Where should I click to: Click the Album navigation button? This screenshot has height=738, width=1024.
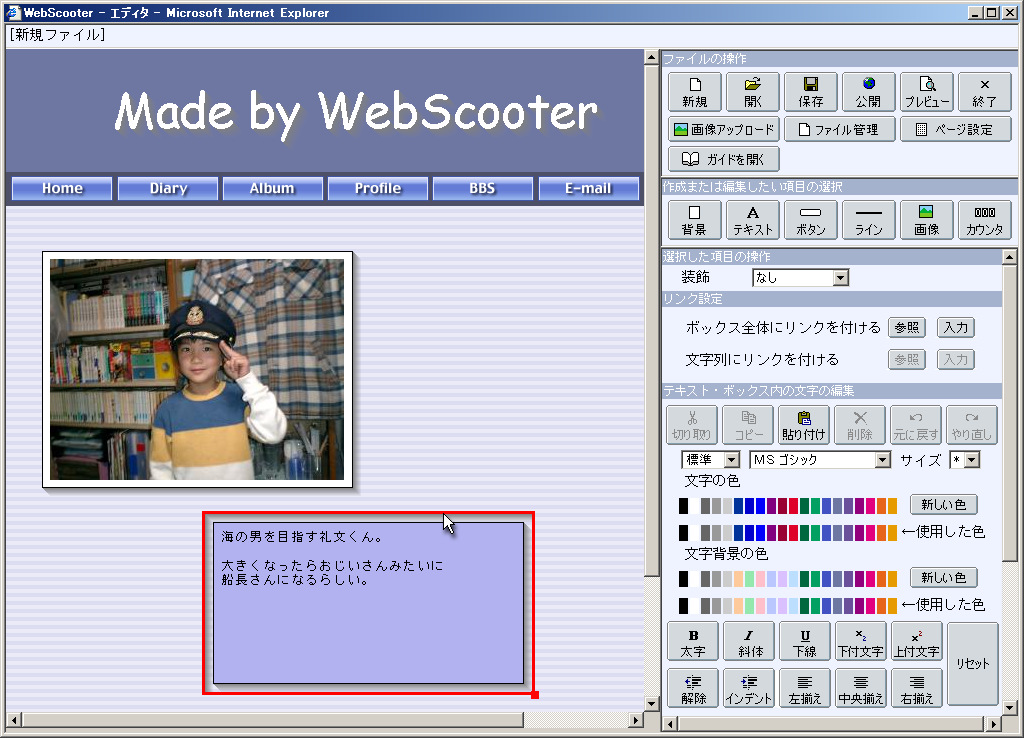pos(273,188)
